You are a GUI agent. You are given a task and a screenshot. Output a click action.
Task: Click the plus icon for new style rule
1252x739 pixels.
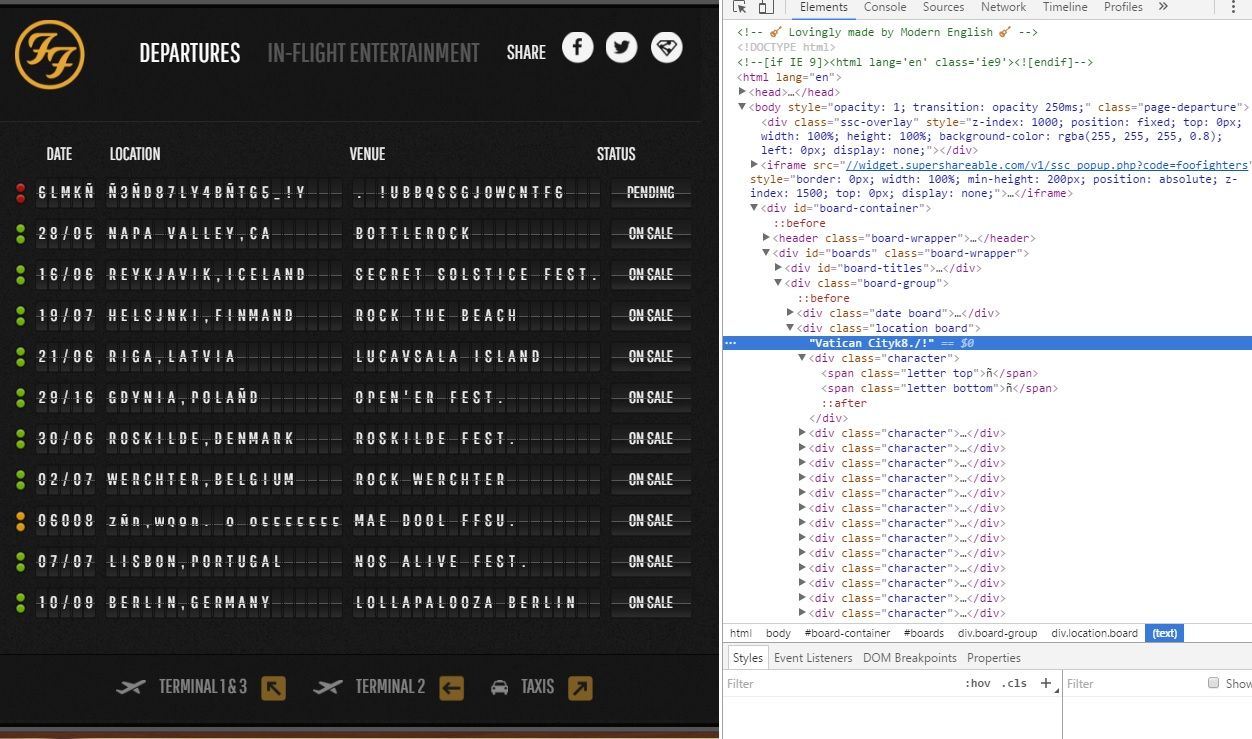click(1046, 683)
